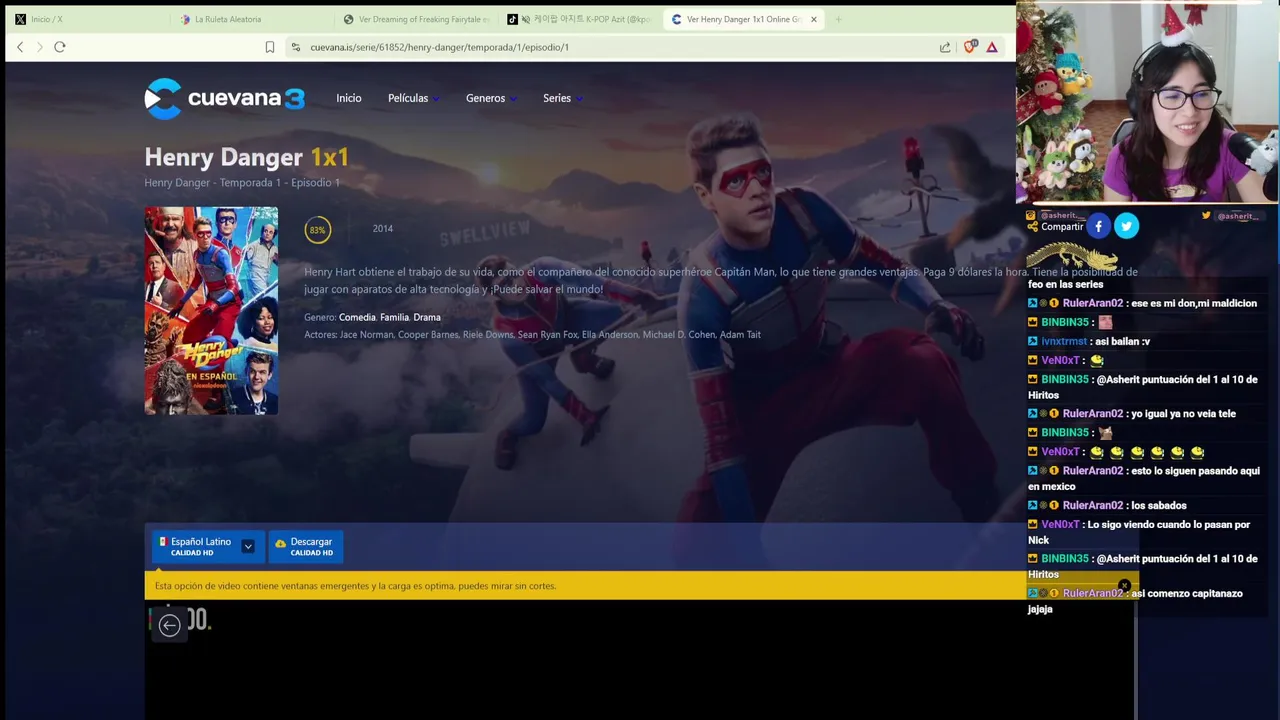
Task: Click the share icon in the address bar
Action: click(x=945, y=47)
